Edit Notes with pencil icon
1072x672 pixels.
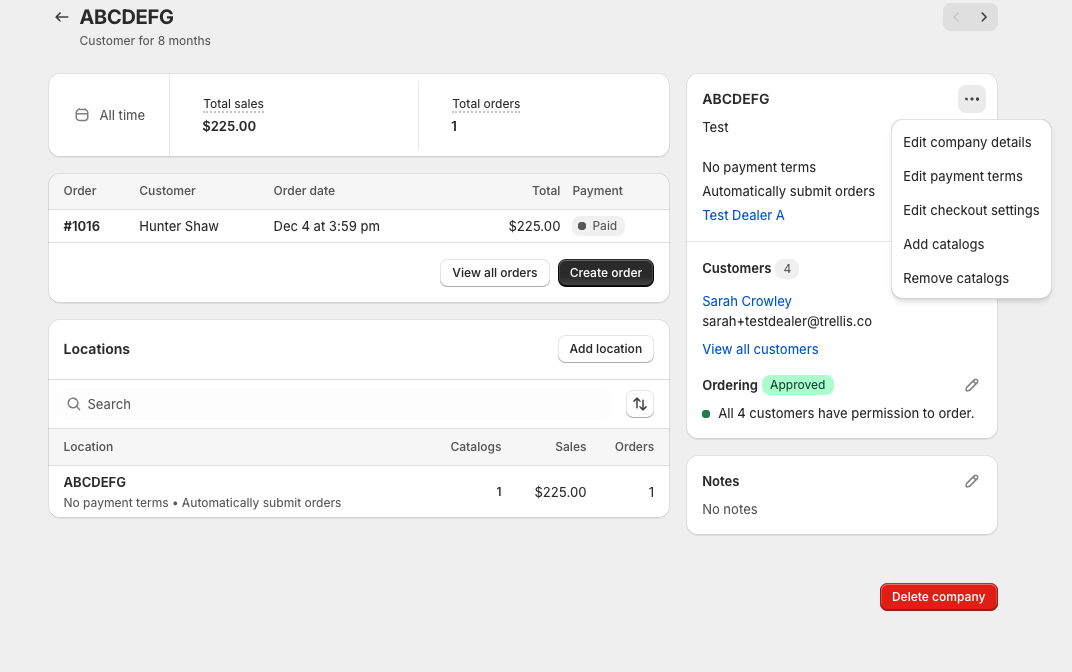(972, 481)
